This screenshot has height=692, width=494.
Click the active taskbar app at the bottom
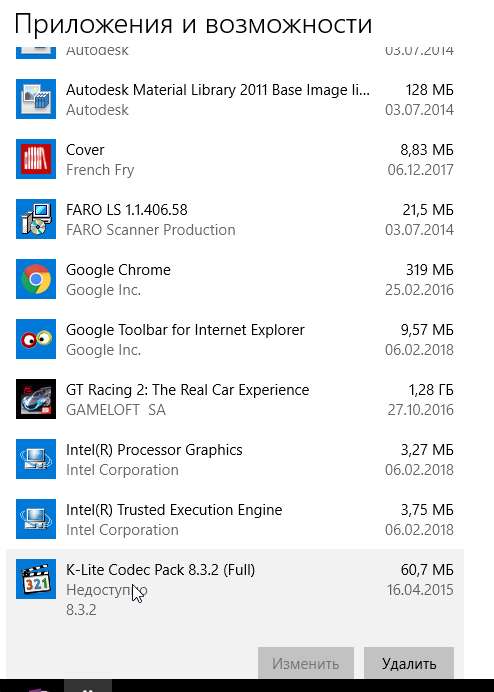88,686
